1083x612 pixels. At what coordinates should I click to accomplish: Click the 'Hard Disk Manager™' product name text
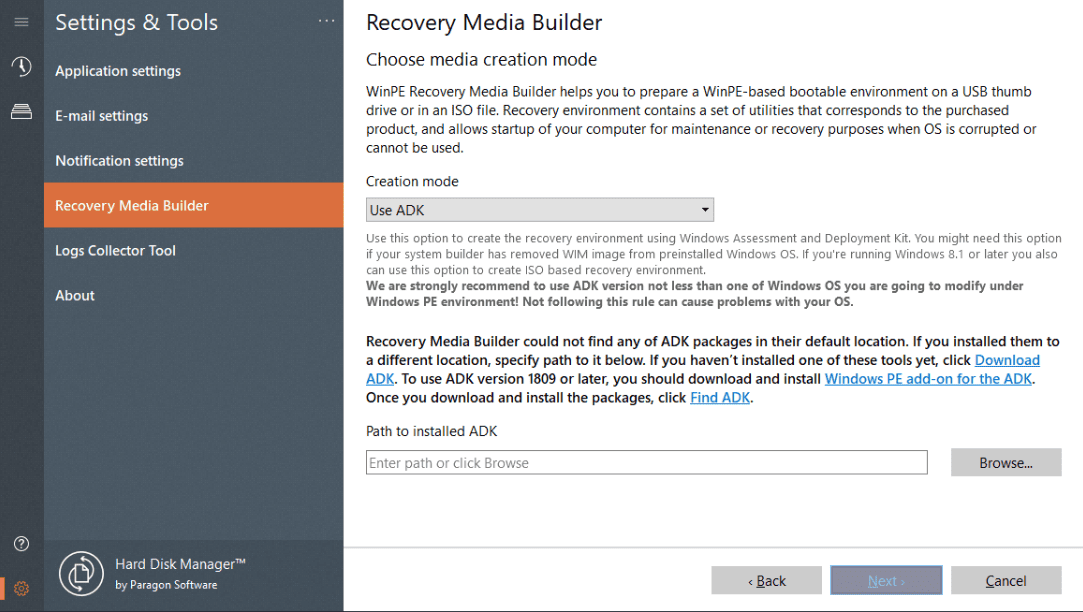[180, 564]
